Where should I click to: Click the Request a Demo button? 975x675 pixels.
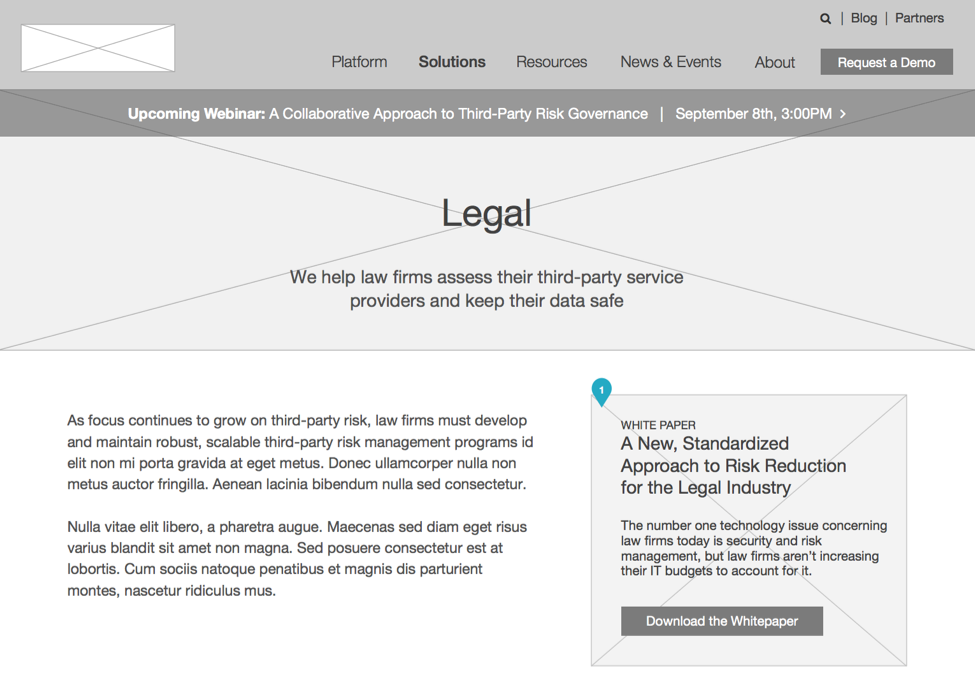886,62
